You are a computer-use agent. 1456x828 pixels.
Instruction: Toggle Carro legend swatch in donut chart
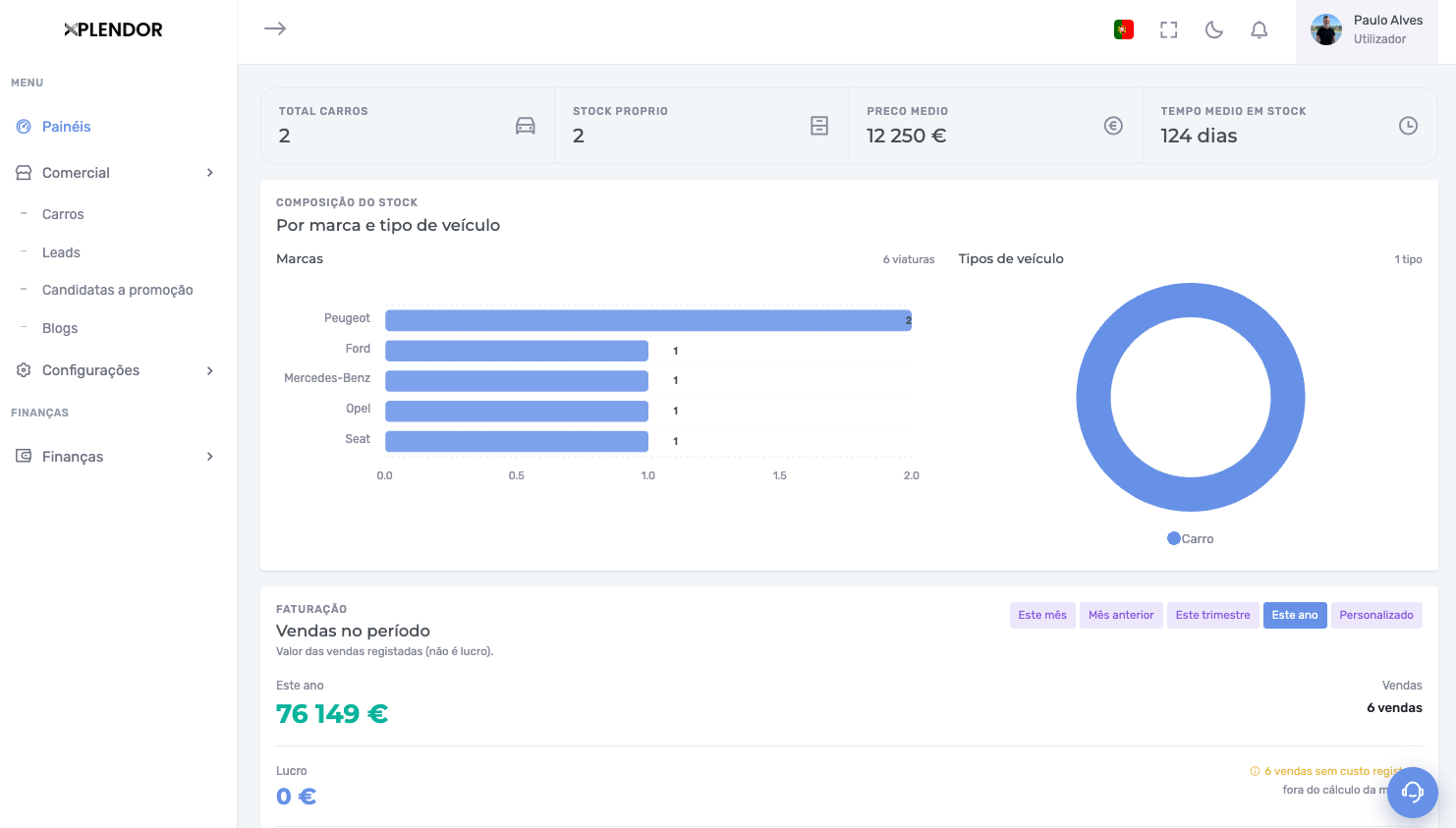[x=1174, y=538]
